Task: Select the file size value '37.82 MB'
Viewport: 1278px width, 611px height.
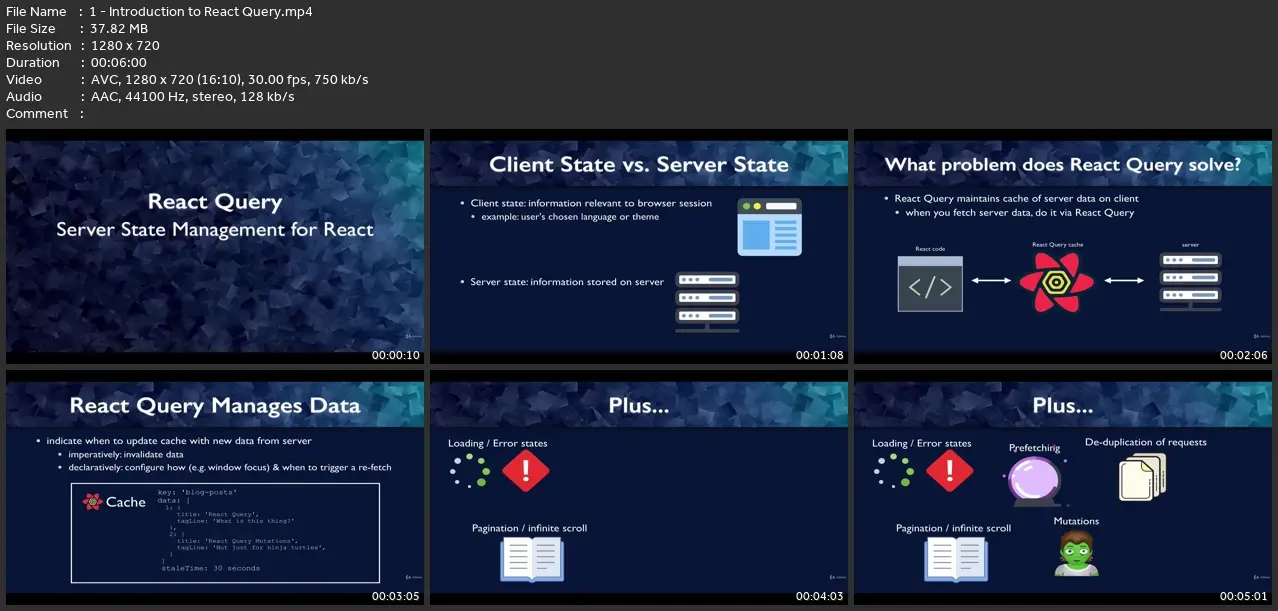Action: (118, 29)
